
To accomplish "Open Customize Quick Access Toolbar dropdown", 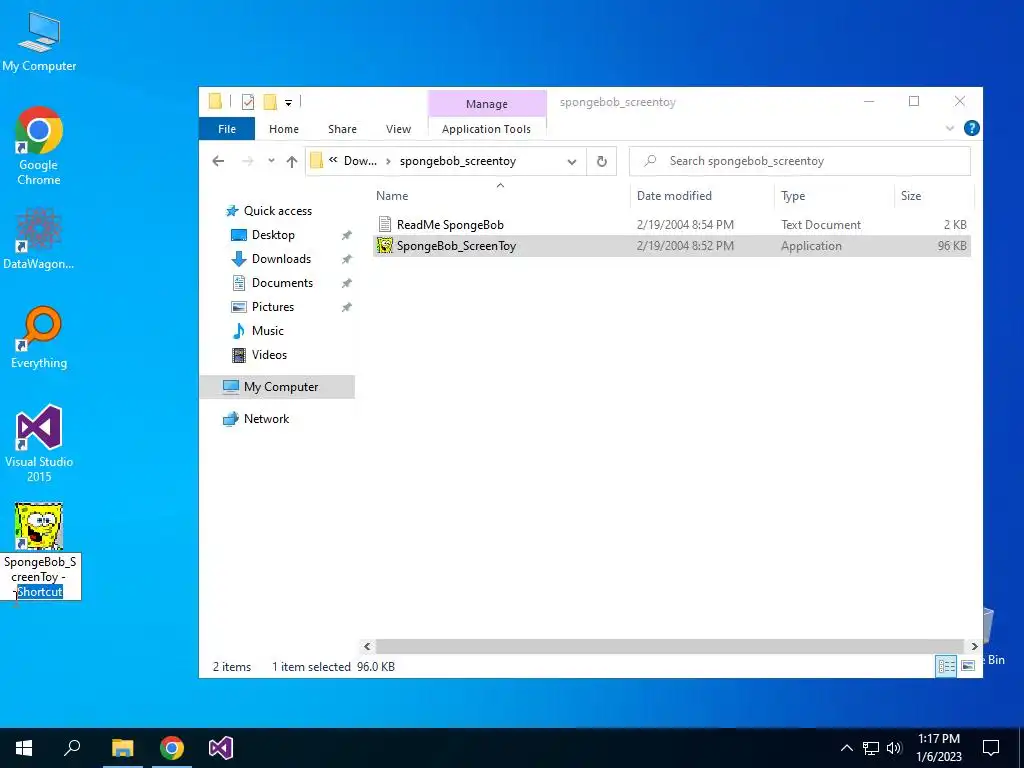I will click(288, 102).
